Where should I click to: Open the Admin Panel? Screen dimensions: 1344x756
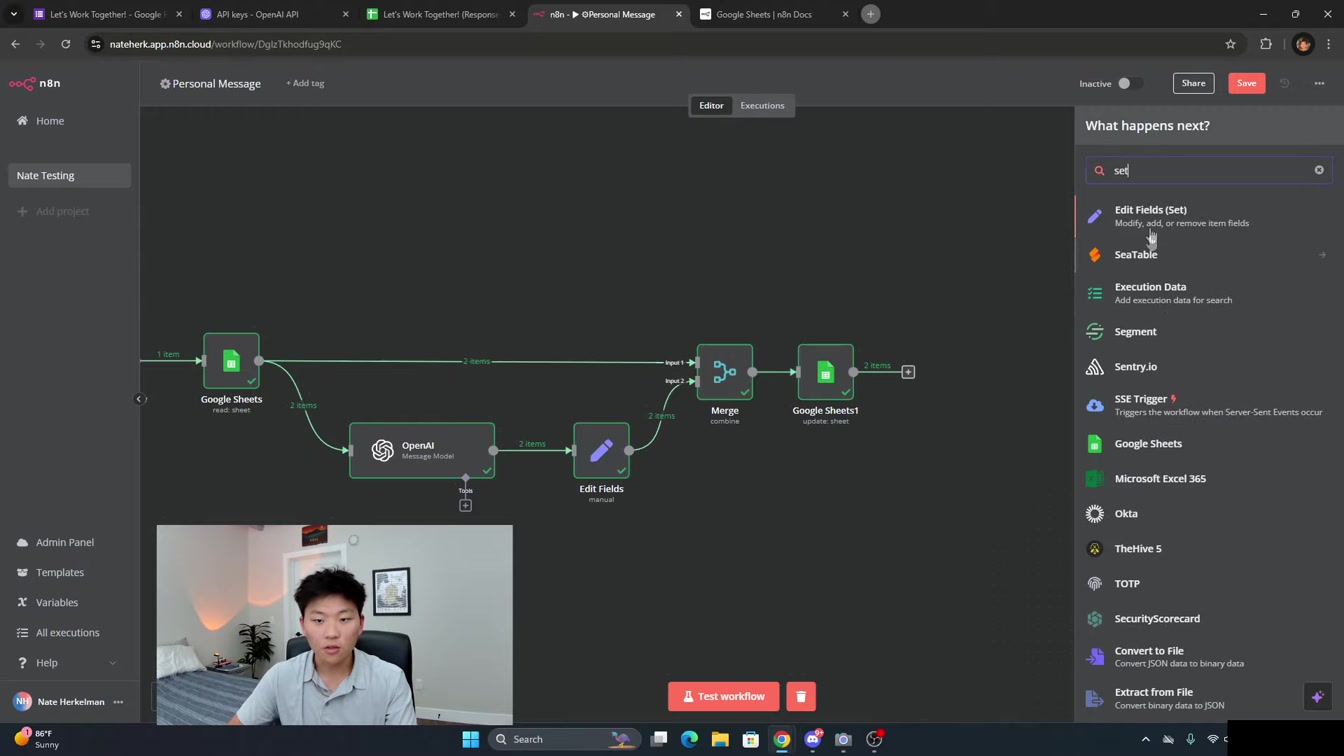[x=68, y=543]
